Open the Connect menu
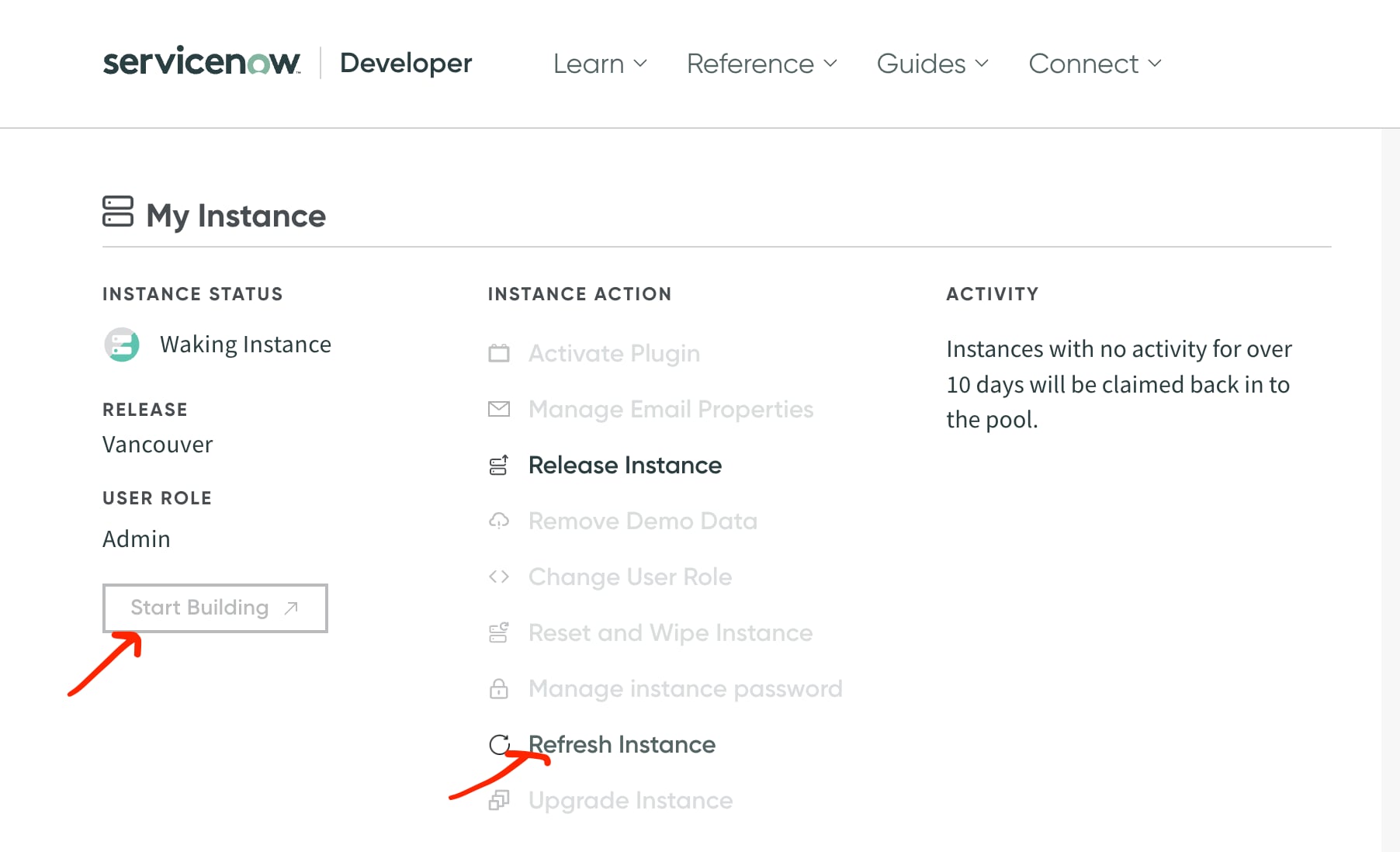This screenshot has width=1400, height=852. (x=1095, y=64)
